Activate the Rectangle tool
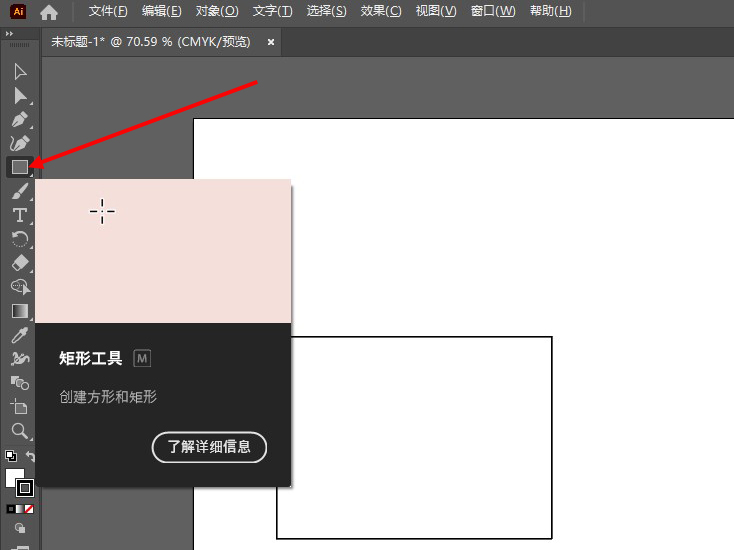734x550 pixels. tap(19, 167)
